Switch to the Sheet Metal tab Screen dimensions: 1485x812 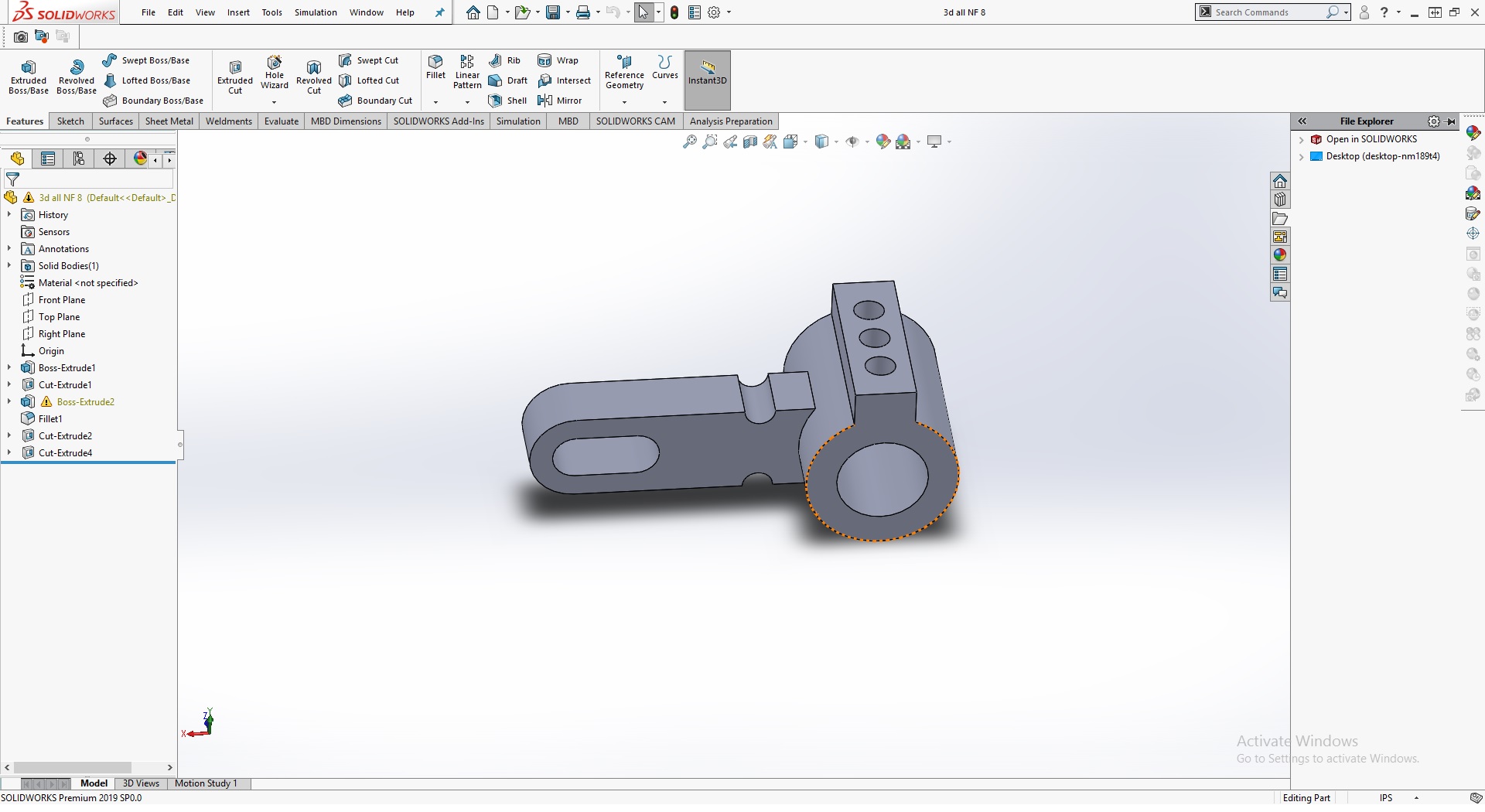pos(169,121)
